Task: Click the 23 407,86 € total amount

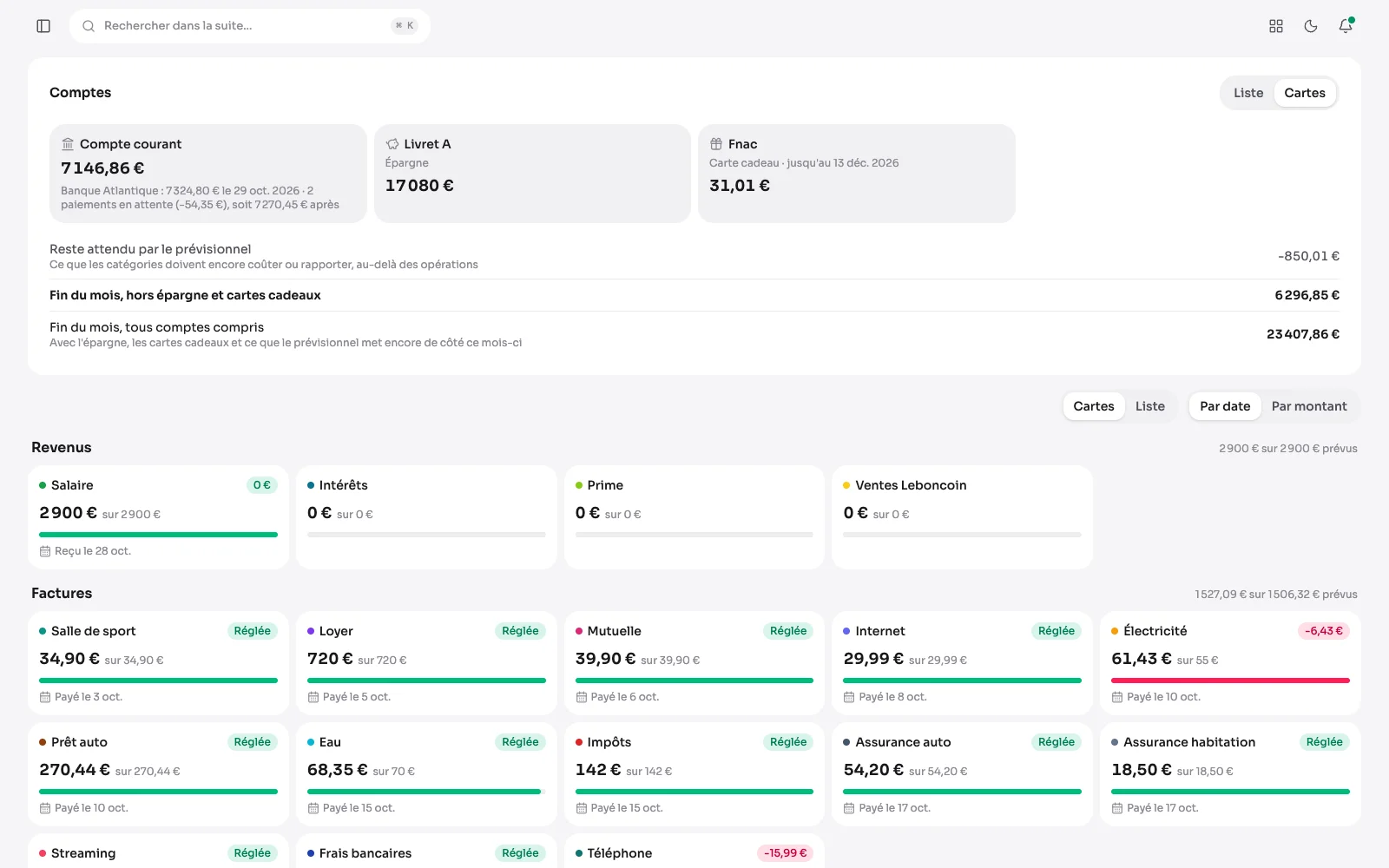Action: click(1303, 334)
